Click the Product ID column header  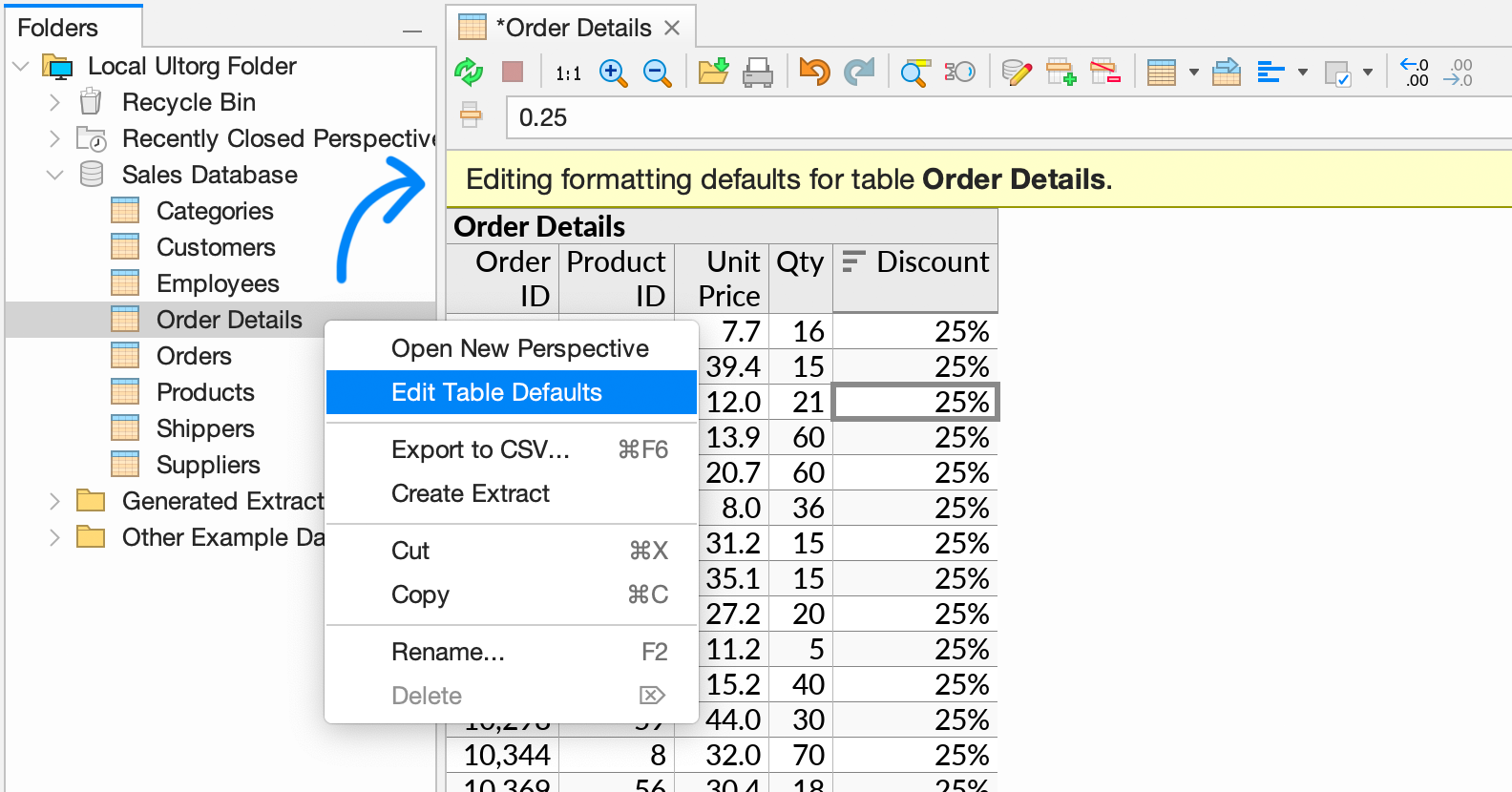pyautogui.click(x=617, y=279)
